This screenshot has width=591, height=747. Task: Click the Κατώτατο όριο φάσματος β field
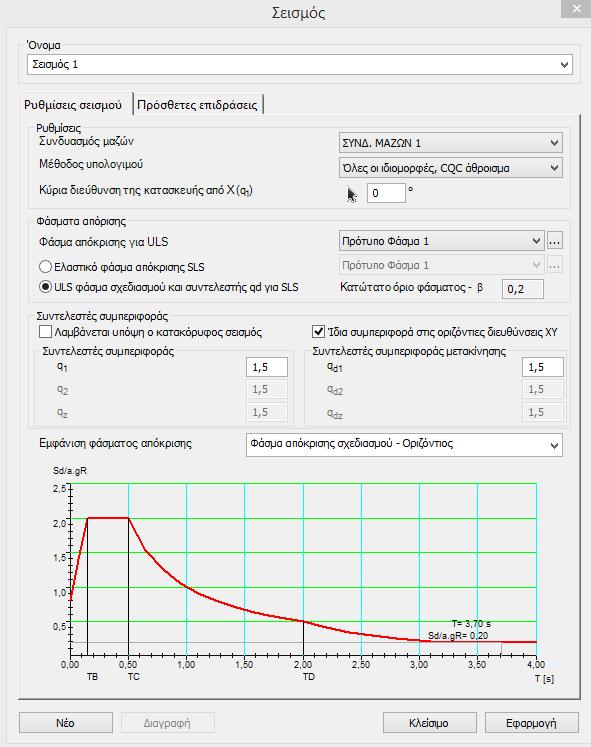(522, 289)
